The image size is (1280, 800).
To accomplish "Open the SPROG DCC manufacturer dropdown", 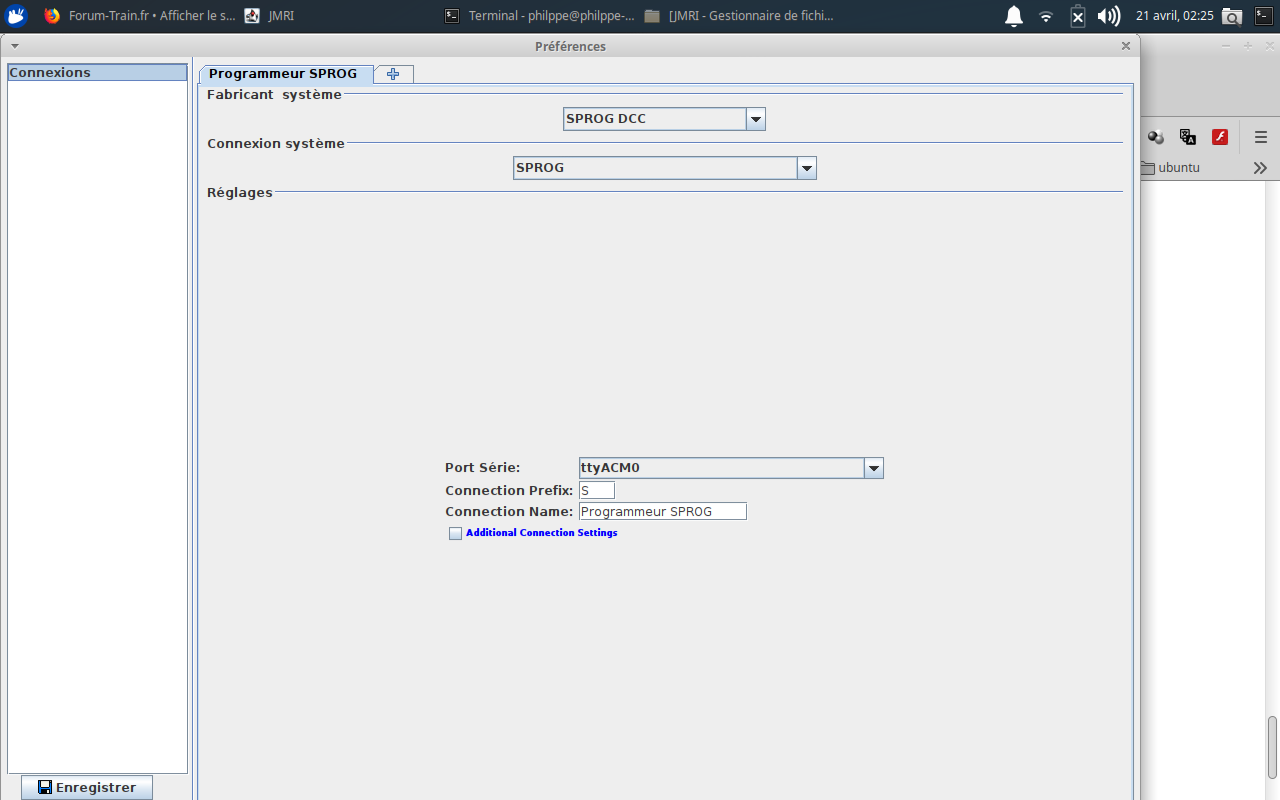I will click(x=665, y=119).
